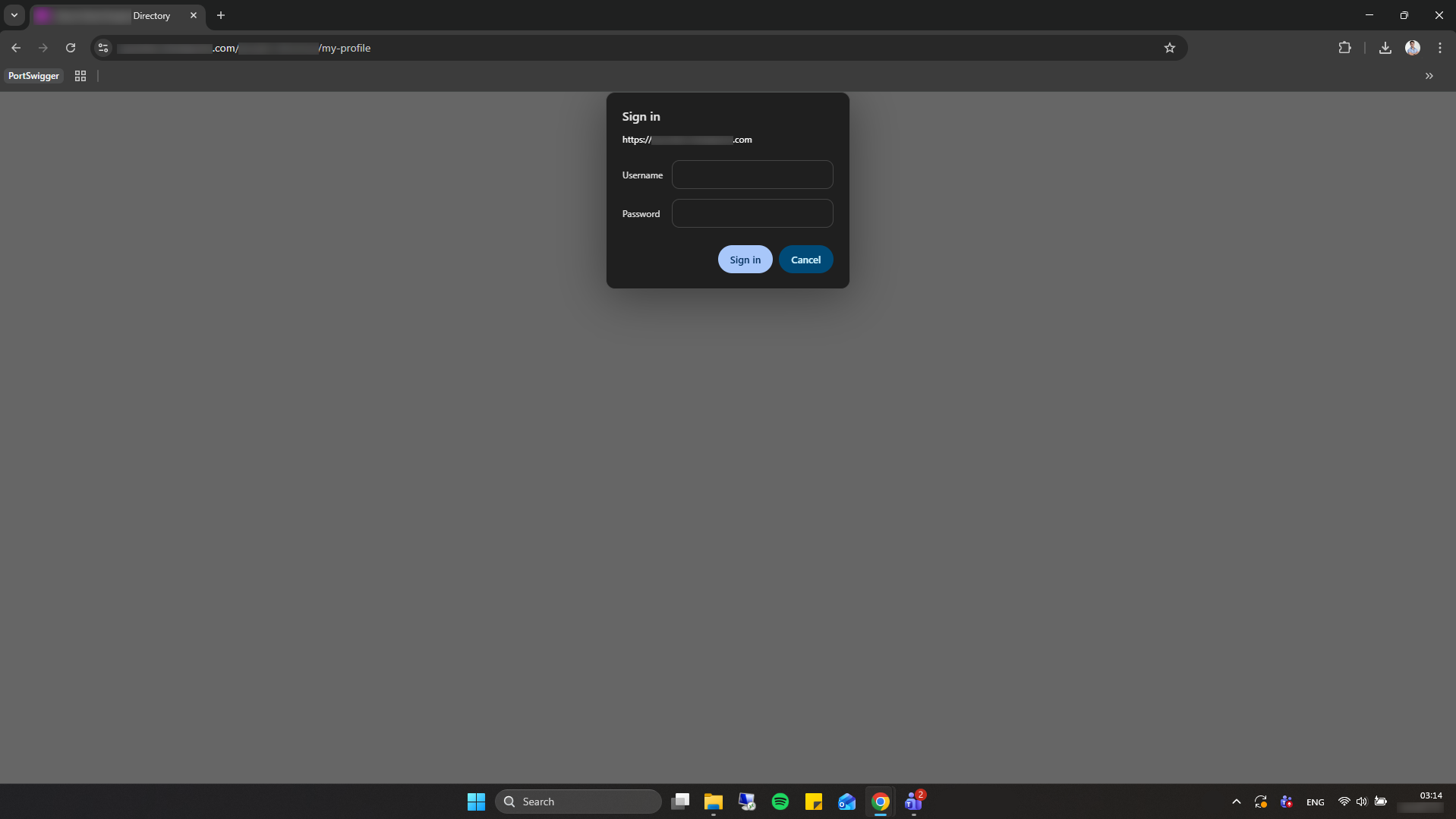This screenshot has width=1456, height=819.
Task: Check Wi-Fi status in the system tray
Action: point(1343,802)
